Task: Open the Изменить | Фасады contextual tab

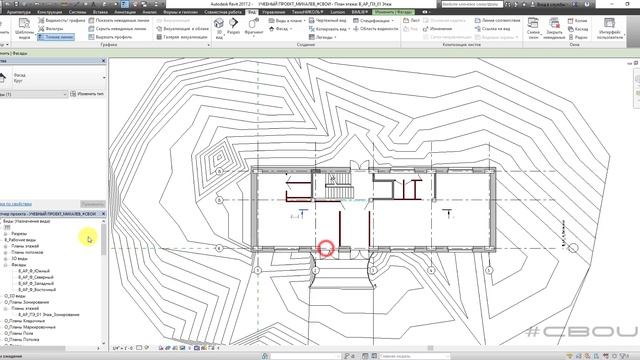Action: [x=393, y=12]
